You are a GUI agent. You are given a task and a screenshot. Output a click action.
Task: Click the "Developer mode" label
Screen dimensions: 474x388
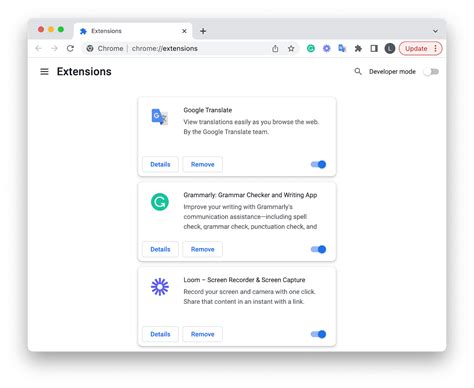pyautogui.click(x=392, y=72)
